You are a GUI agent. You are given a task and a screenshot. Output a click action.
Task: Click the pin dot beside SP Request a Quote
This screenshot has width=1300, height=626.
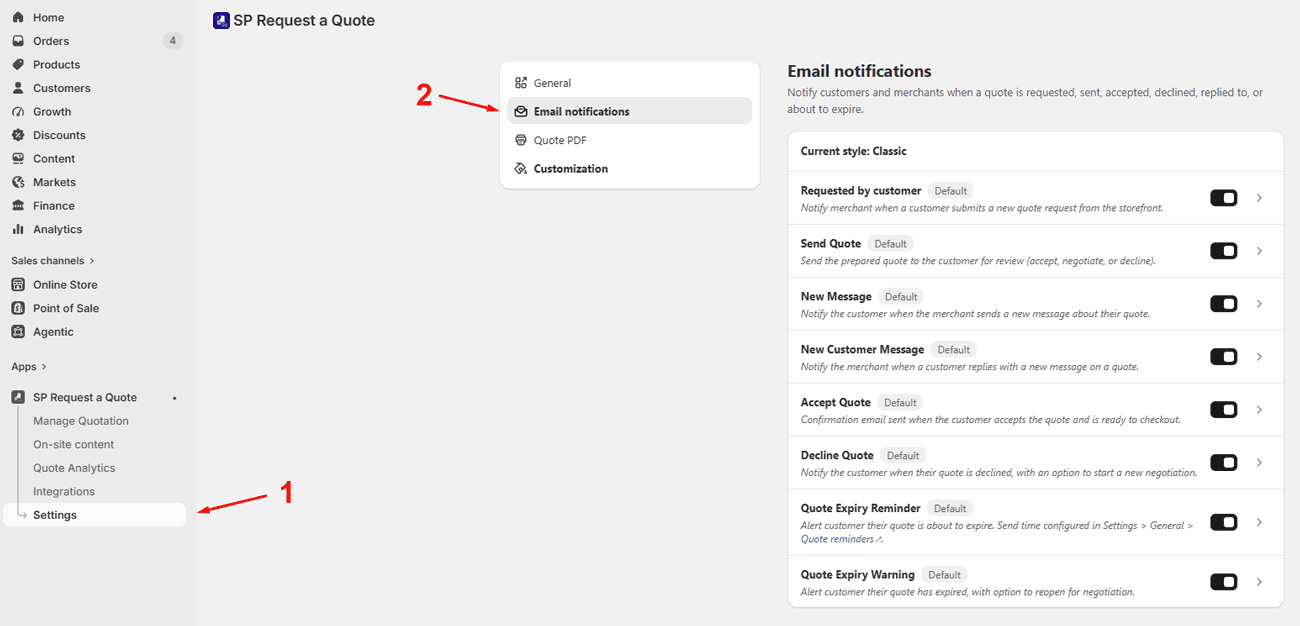tap(174, 398)
